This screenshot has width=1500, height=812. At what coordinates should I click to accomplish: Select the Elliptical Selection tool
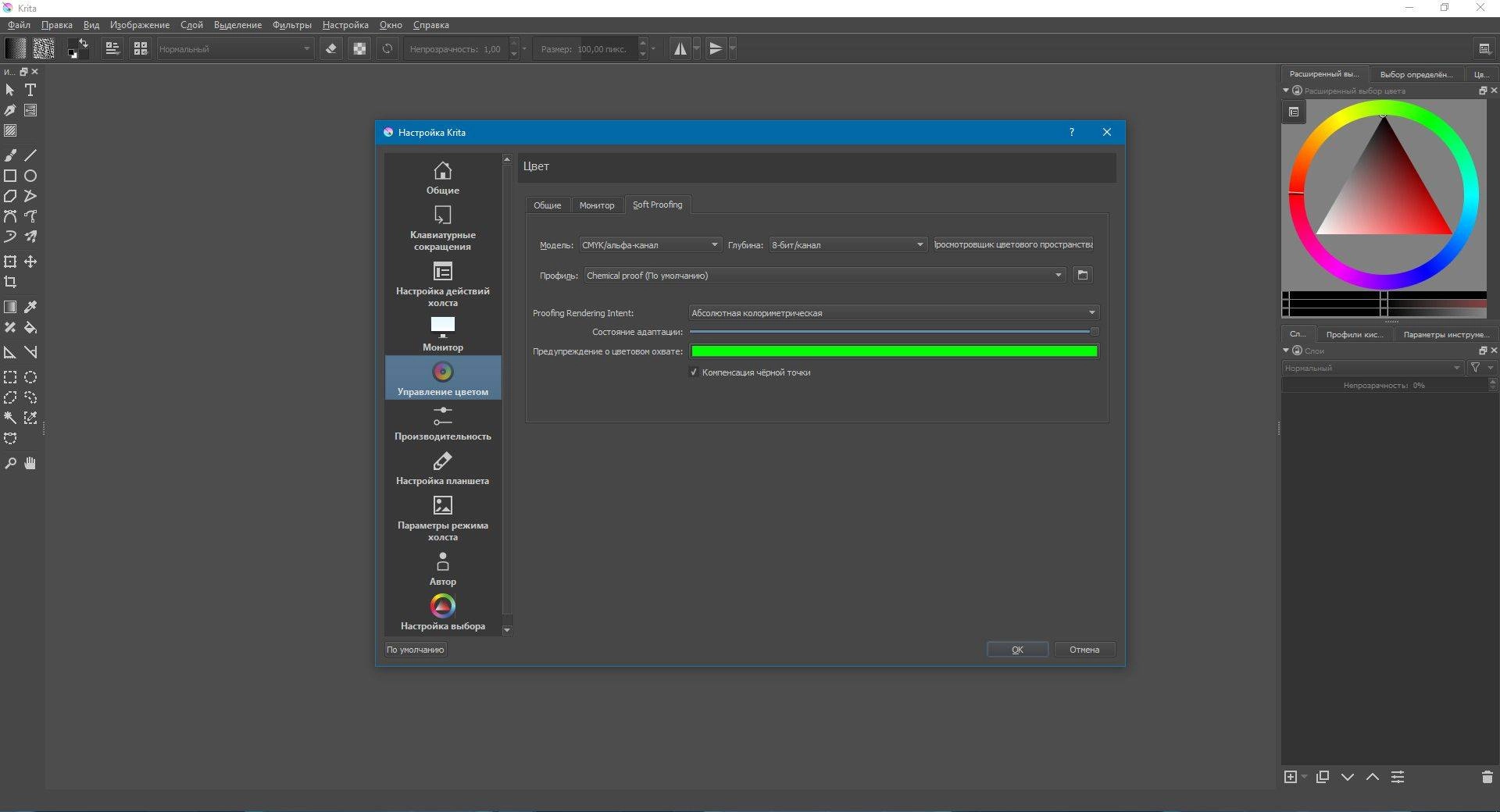point(30,377)
